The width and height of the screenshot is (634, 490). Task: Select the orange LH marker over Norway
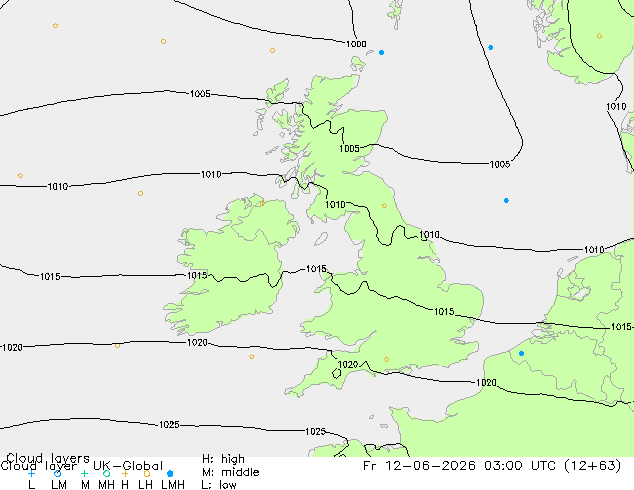coord(599,36)
